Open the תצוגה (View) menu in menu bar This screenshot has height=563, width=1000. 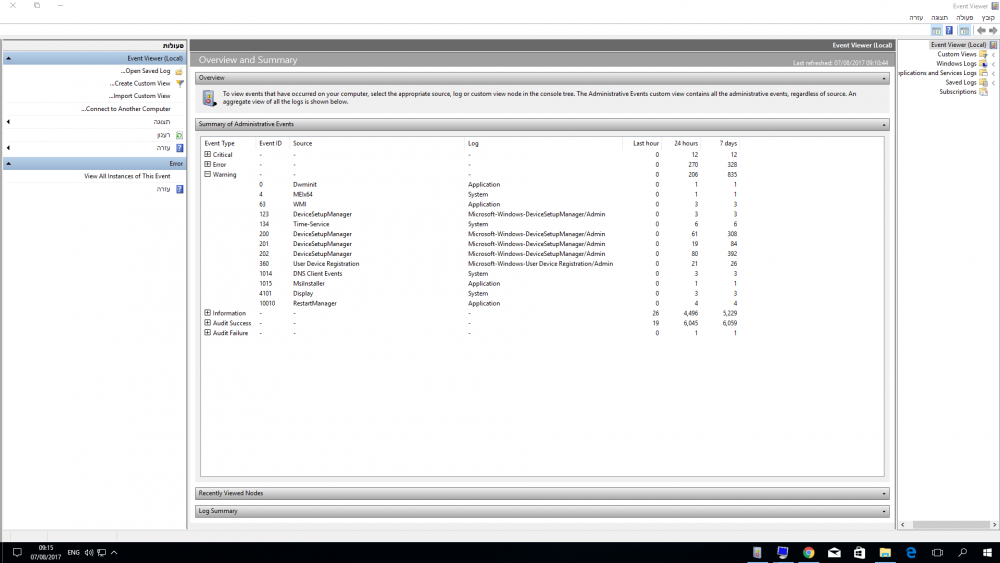(939, 18)
